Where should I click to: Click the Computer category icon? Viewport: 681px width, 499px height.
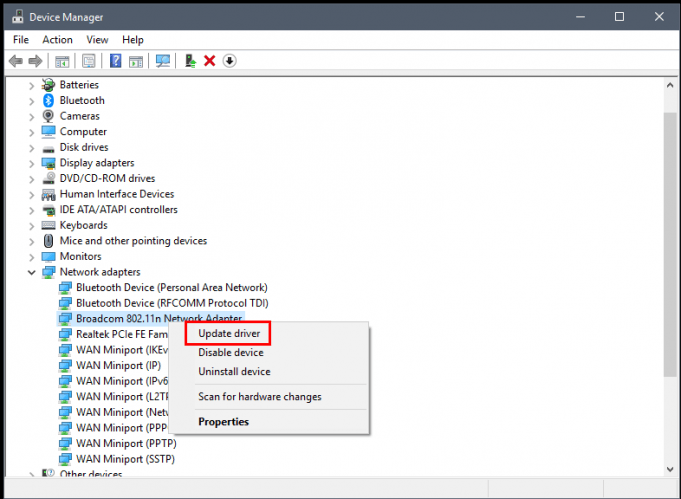click(48, 132)
